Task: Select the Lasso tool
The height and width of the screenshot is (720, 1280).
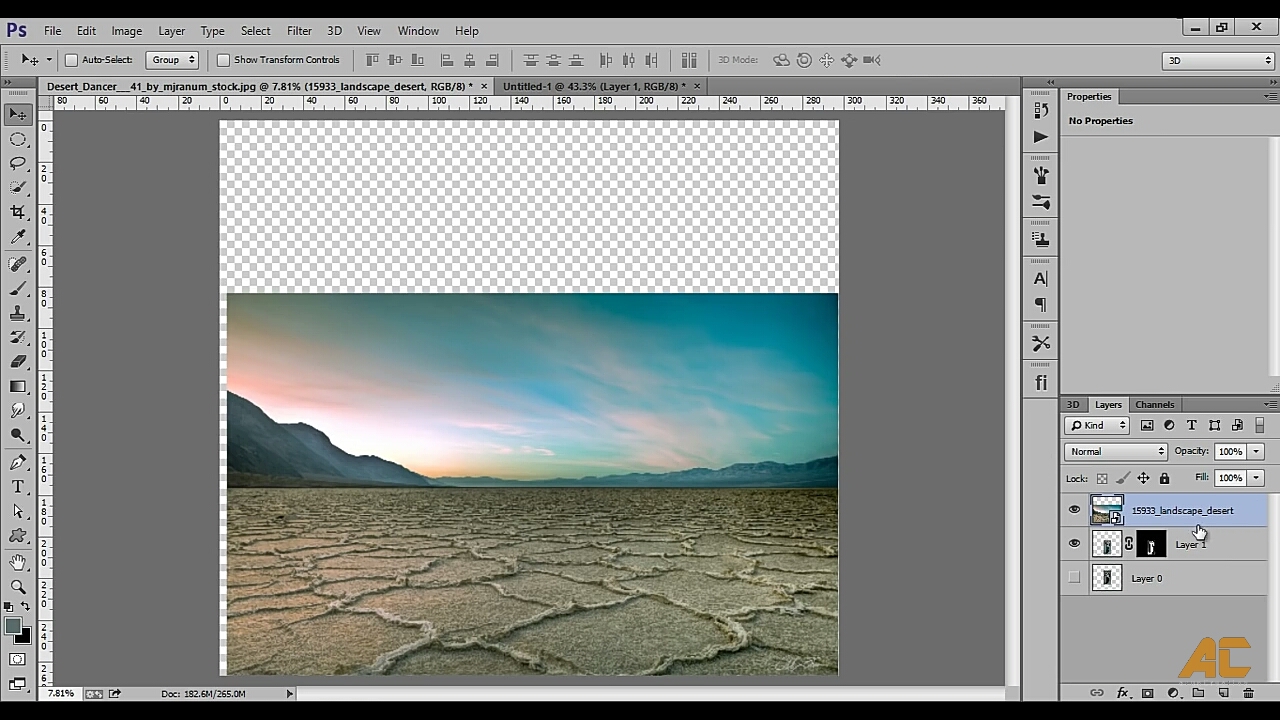Action: (18, 163)
